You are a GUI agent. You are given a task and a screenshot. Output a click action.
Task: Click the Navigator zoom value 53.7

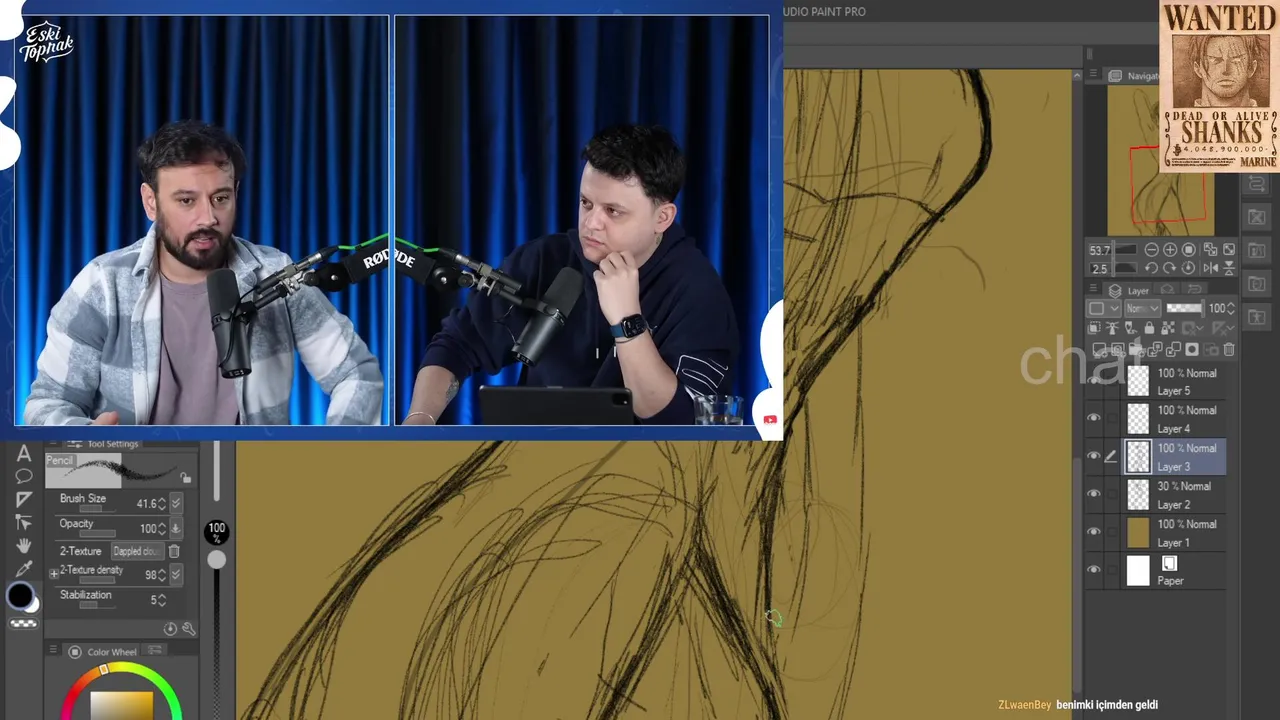(x=1100, y=250)
